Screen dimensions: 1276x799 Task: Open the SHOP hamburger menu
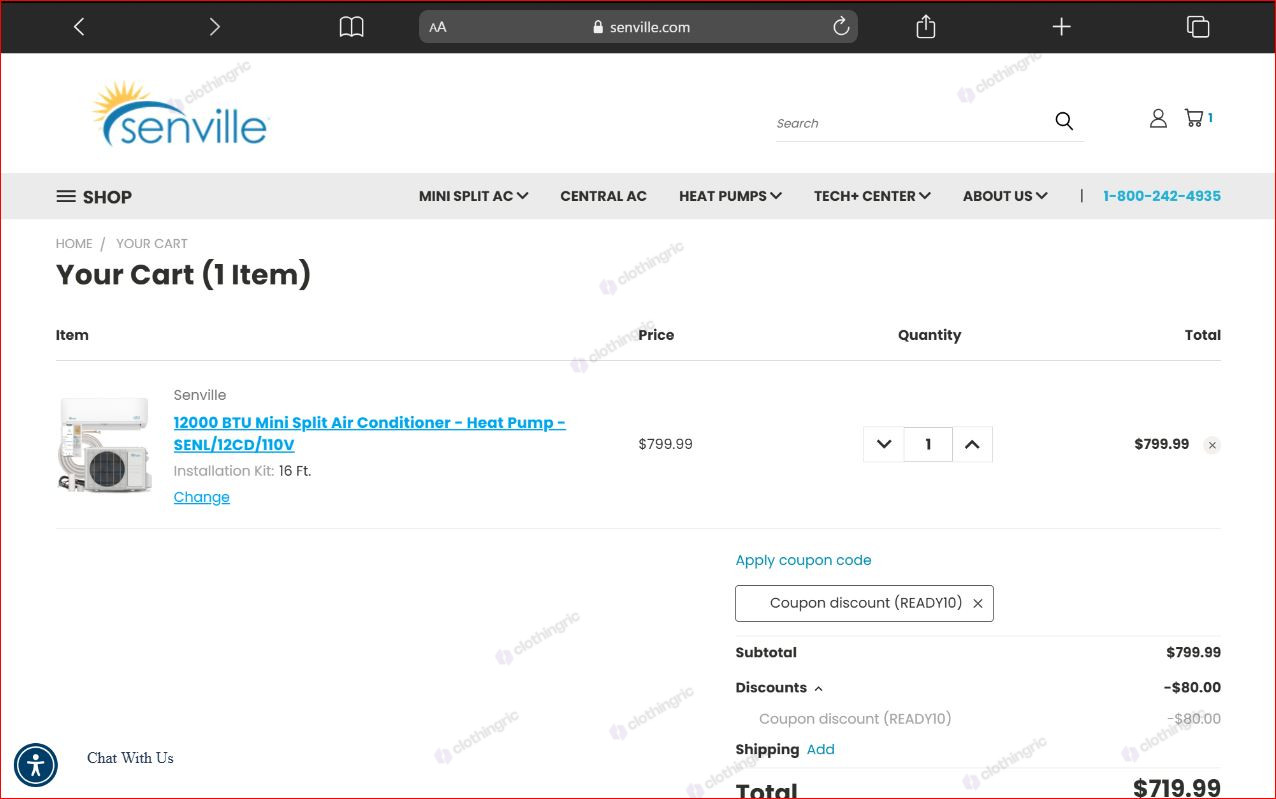coord(94,197)
